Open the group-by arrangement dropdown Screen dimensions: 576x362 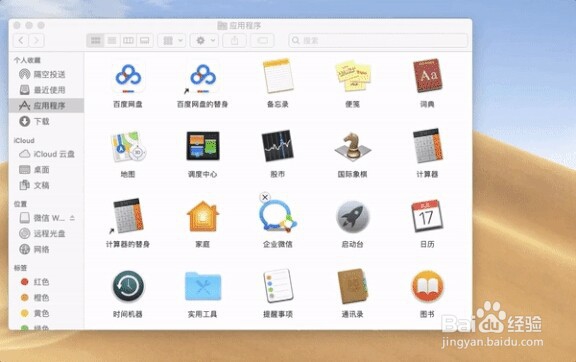click(x=172, y=40)
